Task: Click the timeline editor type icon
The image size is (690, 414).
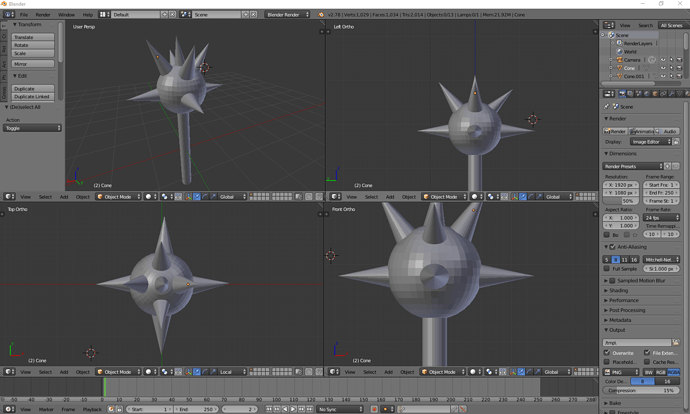Action: coord(8,409)
